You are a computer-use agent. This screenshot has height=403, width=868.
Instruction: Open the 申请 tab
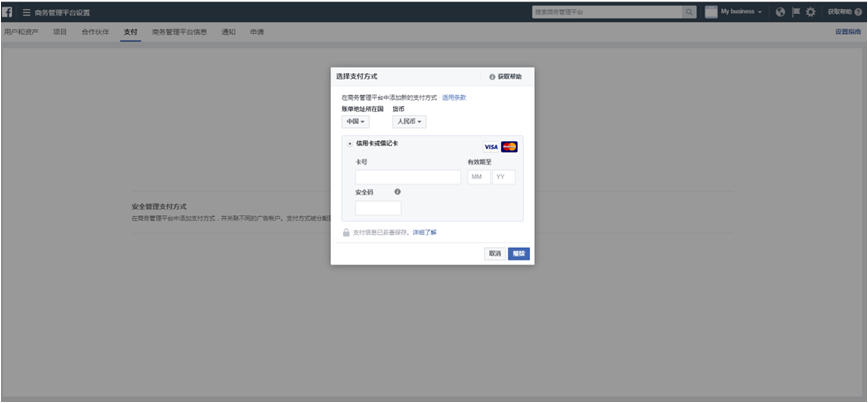(x=257, y=32)
